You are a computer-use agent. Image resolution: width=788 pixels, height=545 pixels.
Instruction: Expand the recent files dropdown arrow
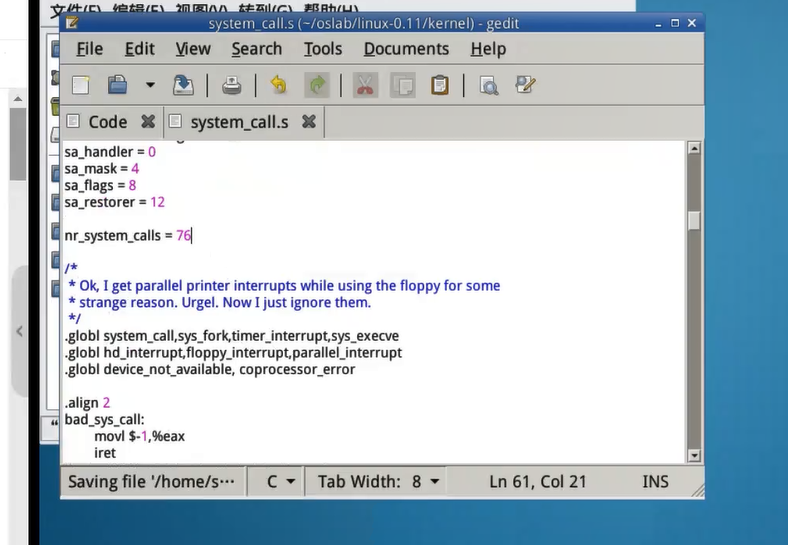tap(150, 86)
